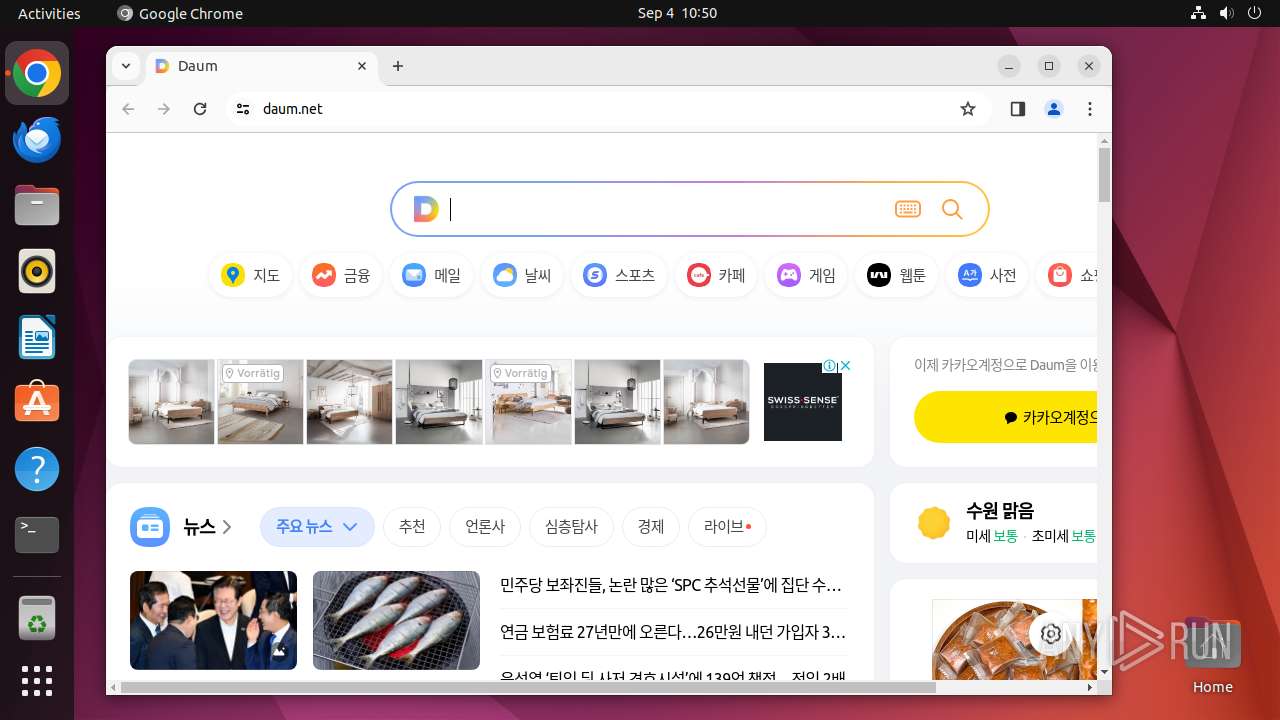Open AdChoices info icon on ad
Screen dimensions: 1280x720
pyautogui.click(x=830, y=366)
